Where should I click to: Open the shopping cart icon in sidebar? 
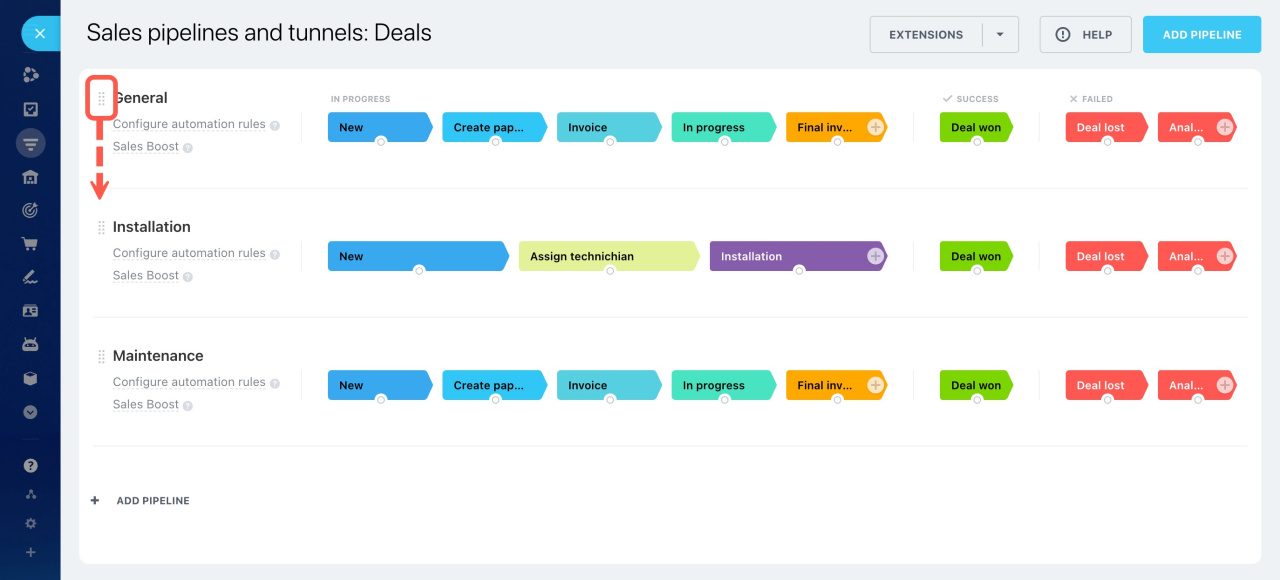click(30, 243)
